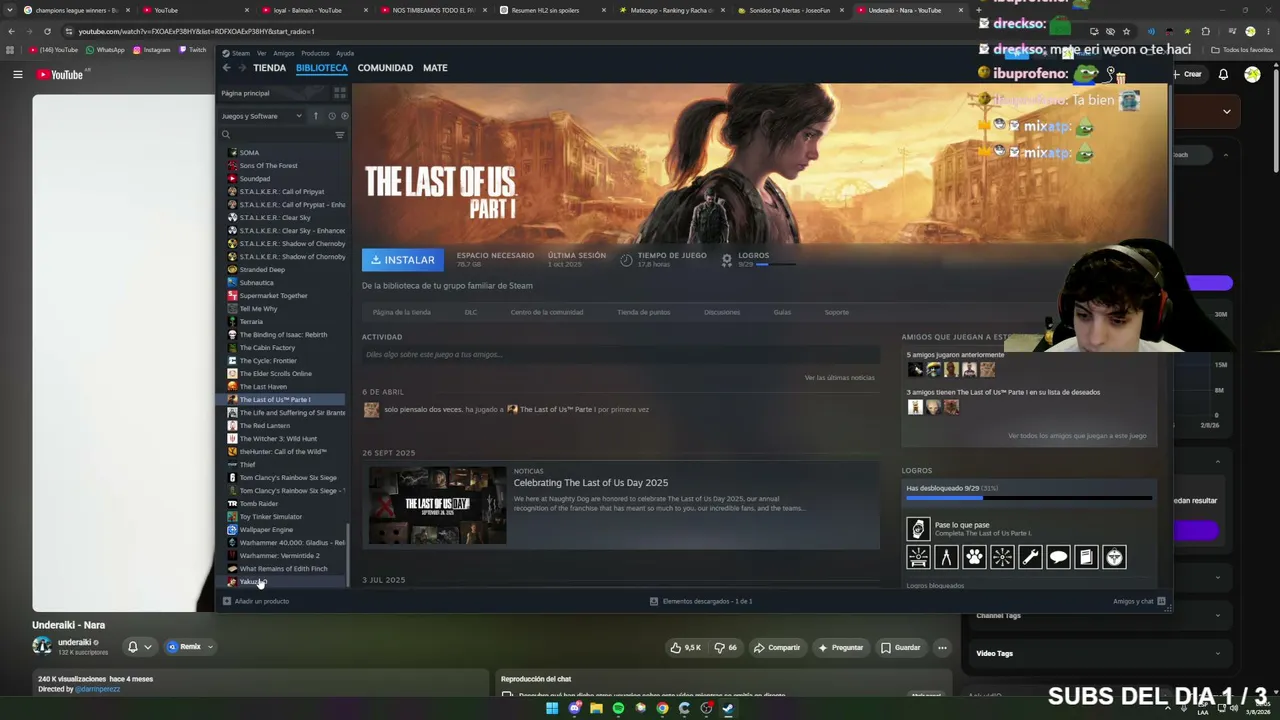
Task: Switch to the BIBLIOTECA tab
Action: pos(322,68)
